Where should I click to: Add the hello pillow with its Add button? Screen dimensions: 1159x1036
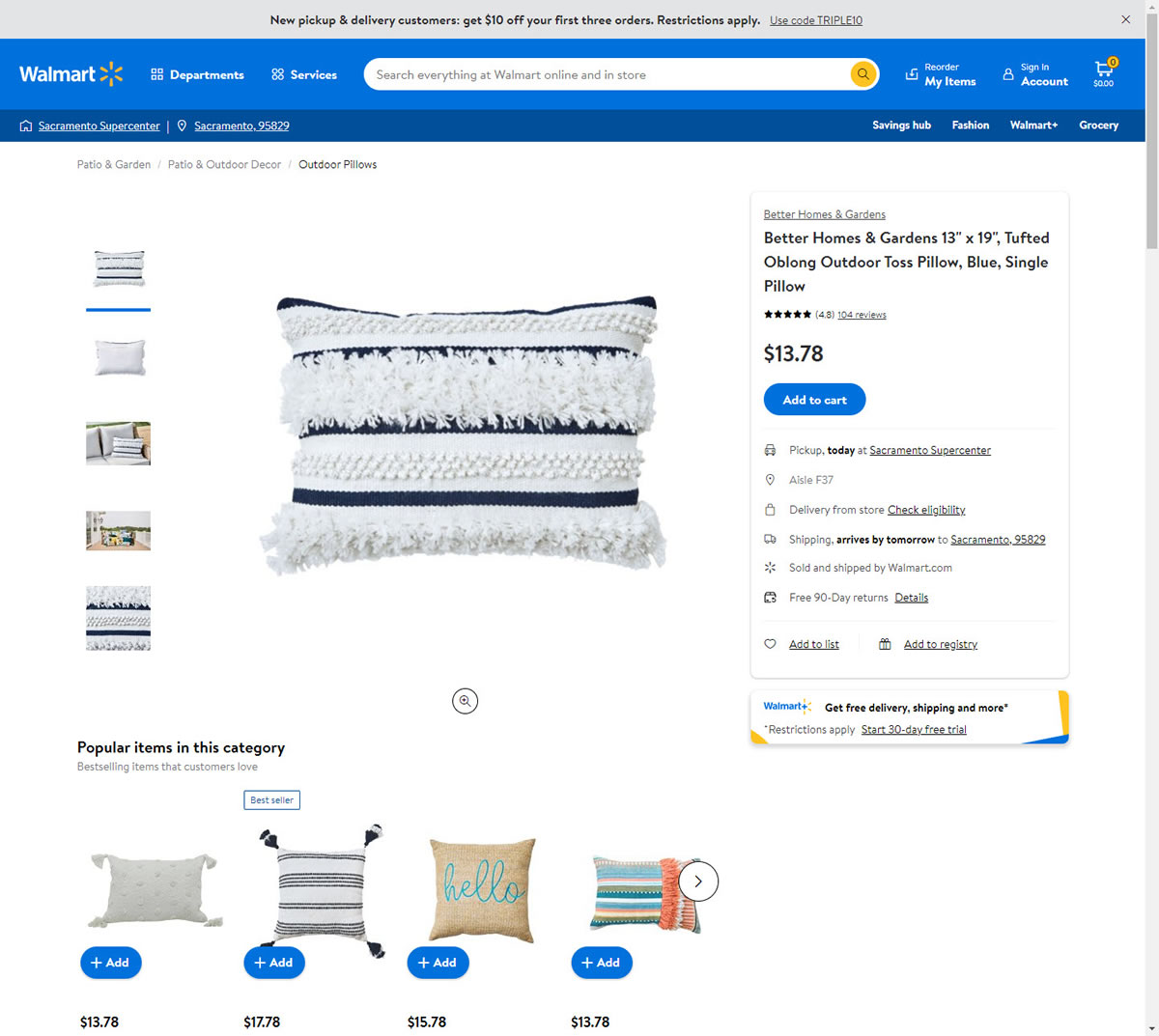[438, 963]
